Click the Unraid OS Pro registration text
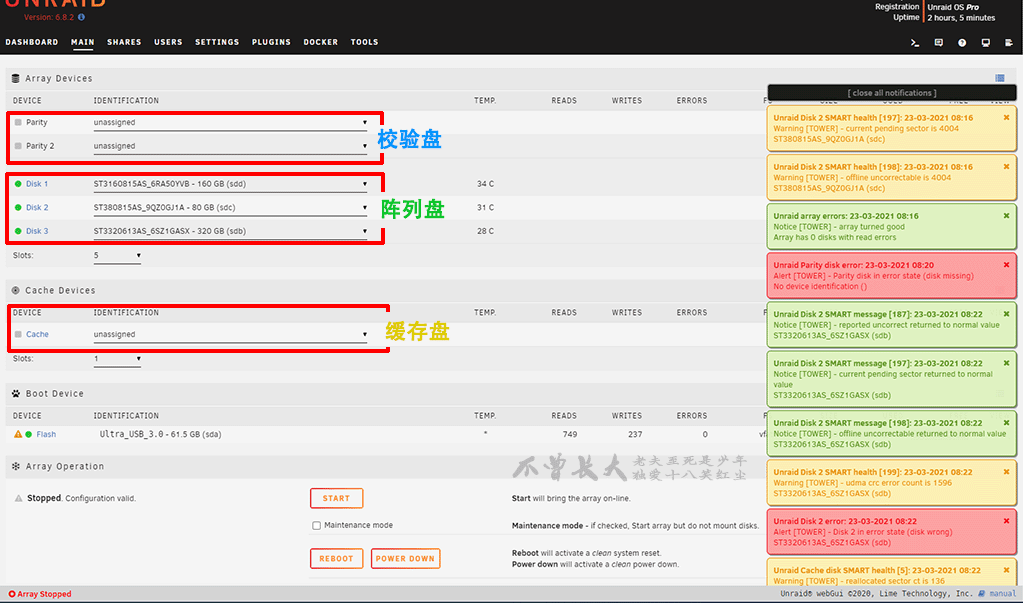Screen dimensions: 1023x603 tap(953, 7)
